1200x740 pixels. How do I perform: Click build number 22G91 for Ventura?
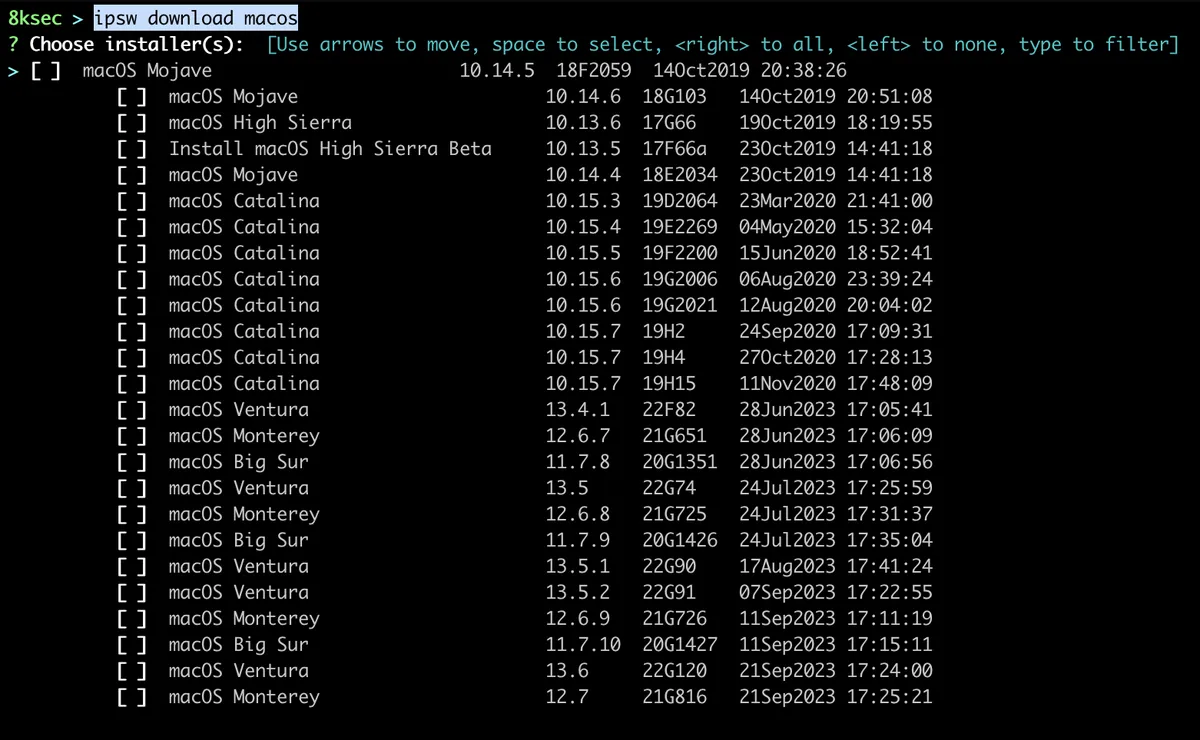click(x=669, y=593)
